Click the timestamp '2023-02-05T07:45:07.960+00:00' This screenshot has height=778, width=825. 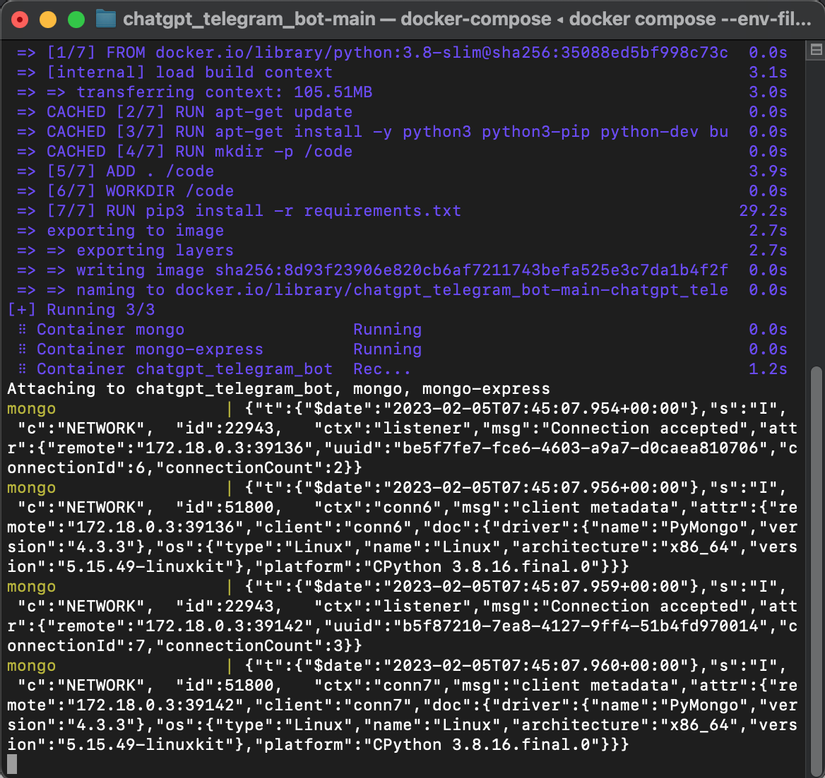point(536,665)
